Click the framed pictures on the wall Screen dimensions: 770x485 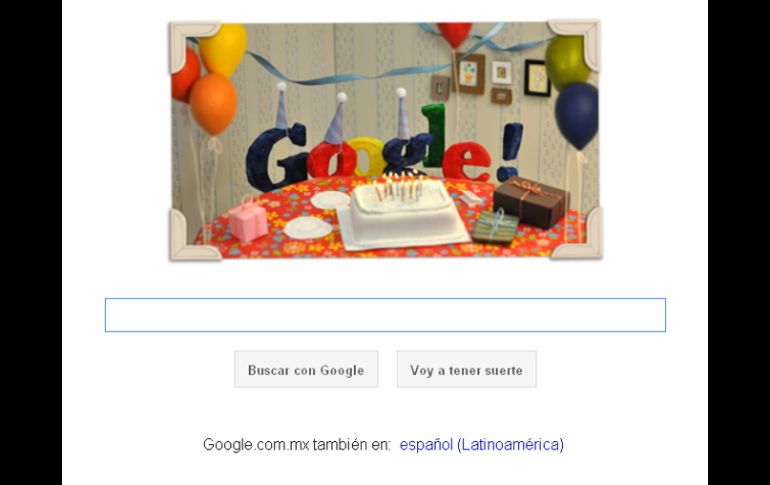(491, 79)
